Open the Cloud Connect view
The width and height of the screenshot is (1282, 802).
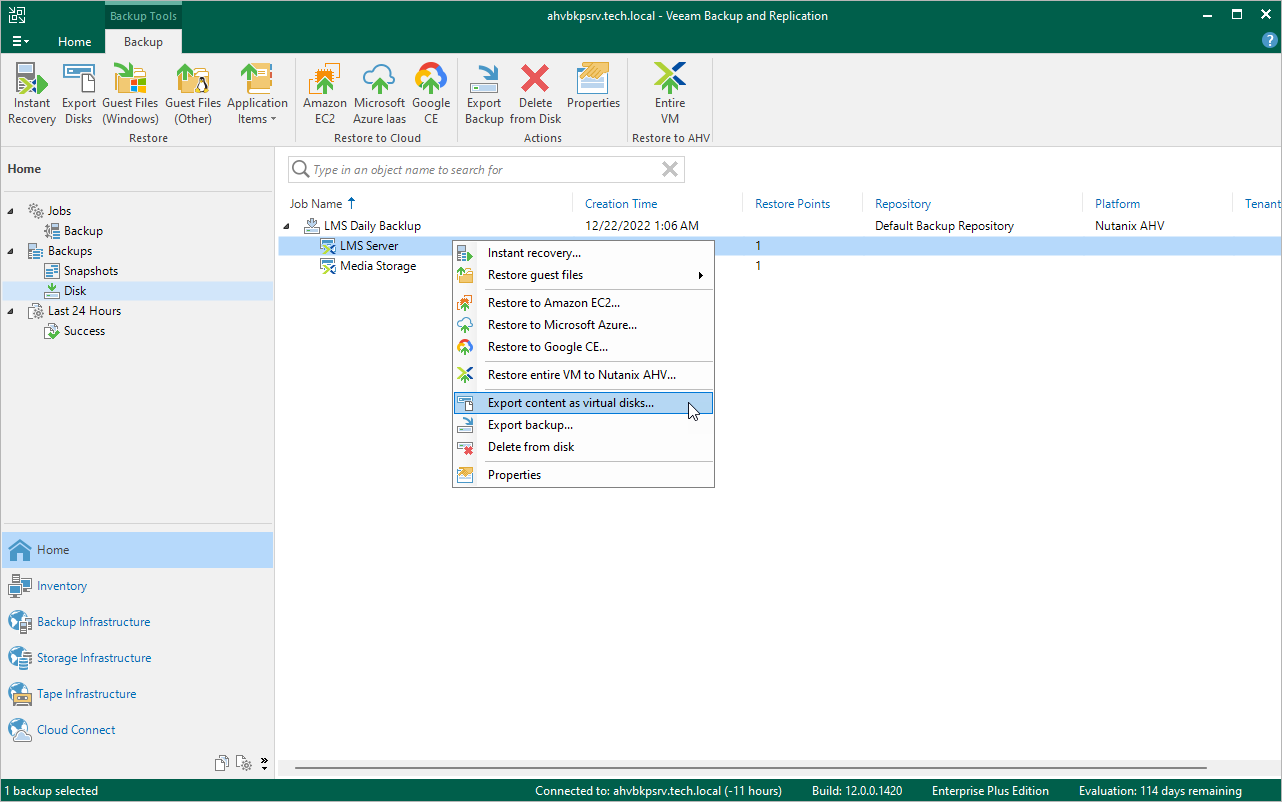point(137,730)
